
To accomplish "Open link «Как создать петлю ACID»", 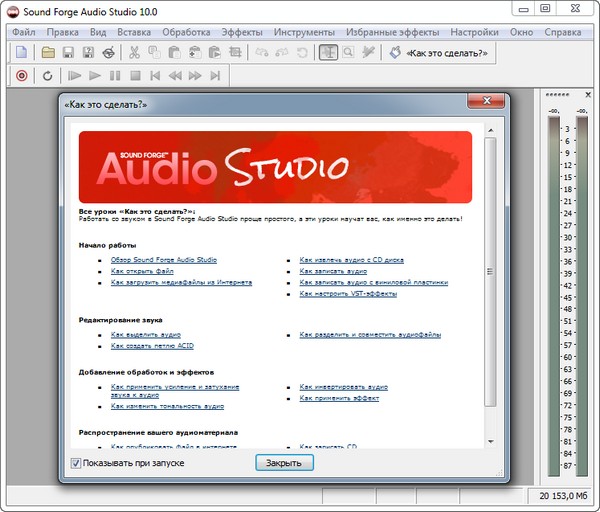I will (x=151, y=346).
